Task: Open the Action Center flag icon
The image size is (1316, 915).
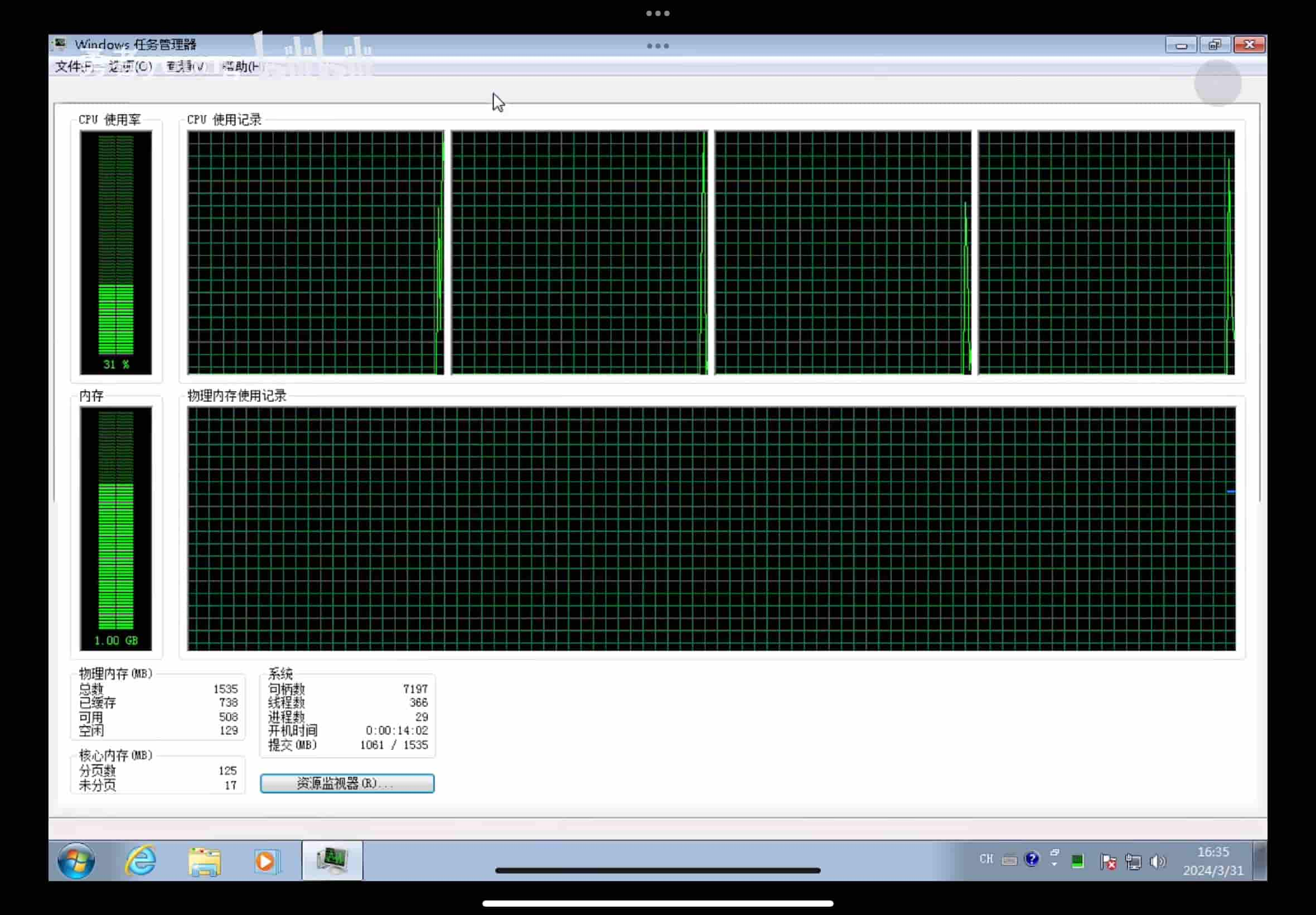Action: point(1108,861)
